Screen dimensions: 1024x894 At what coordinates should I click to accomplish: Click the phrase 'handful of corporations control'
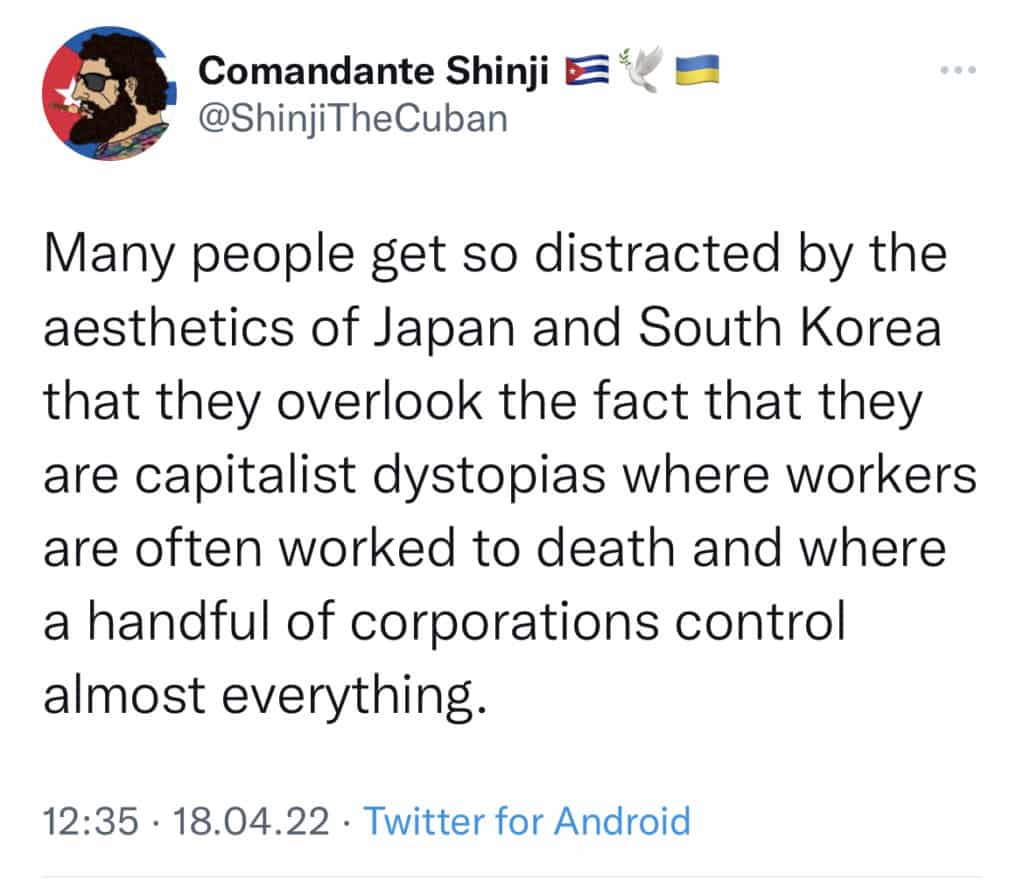[x=467, y=621]
